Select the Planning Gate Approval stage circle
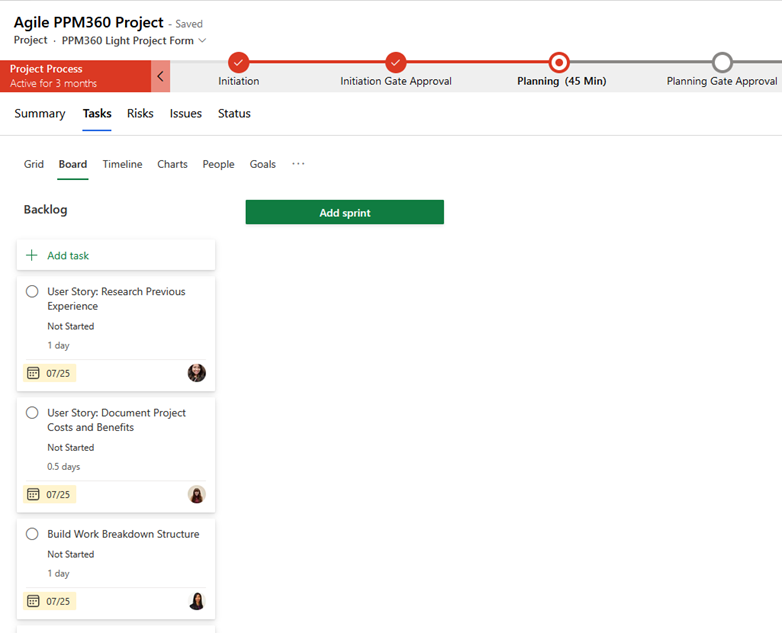Viewport: 782px width, 633px height. tap(722, 62)
